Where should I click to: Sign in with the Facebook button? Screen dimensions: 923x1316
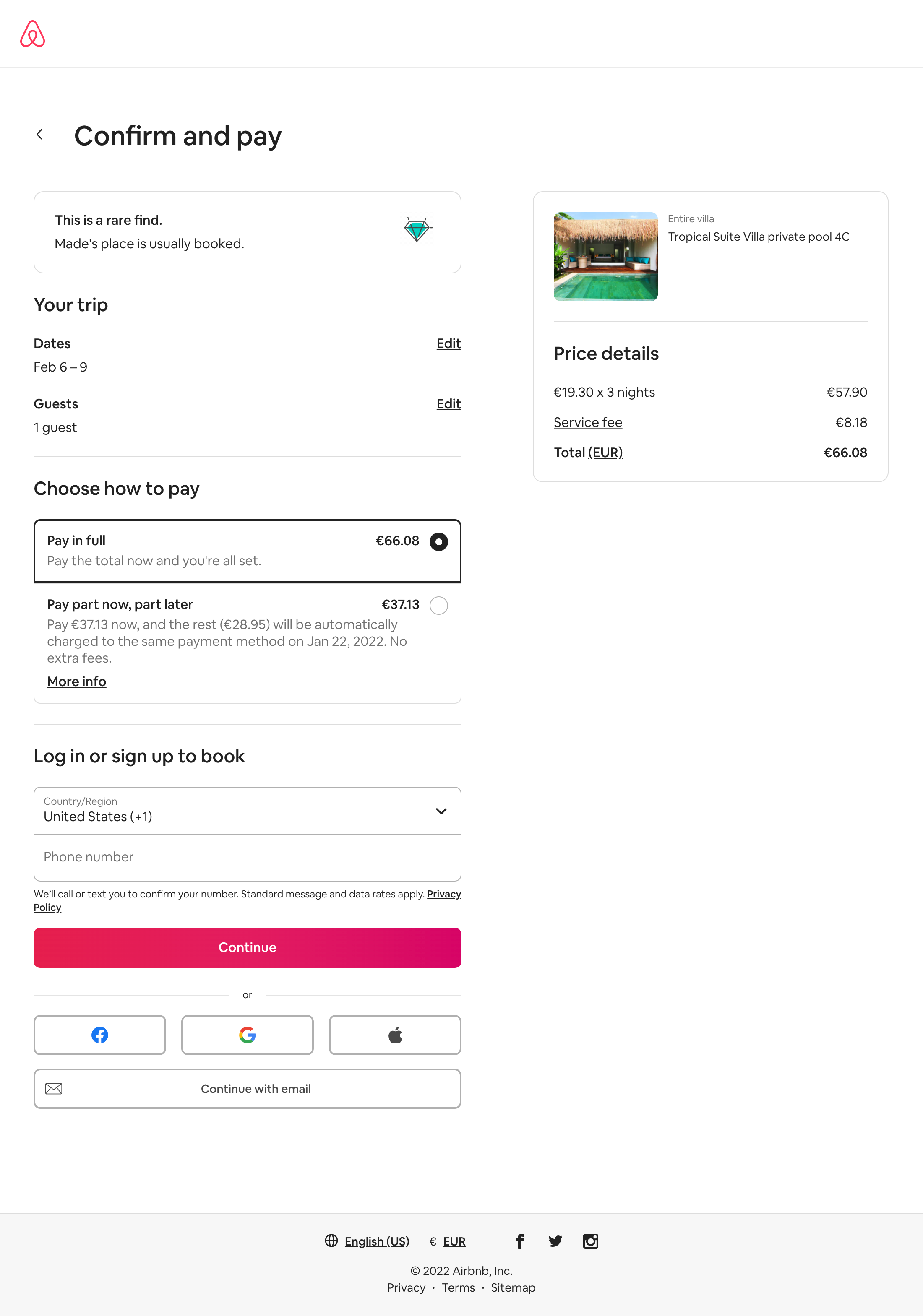coord(100,1035)
